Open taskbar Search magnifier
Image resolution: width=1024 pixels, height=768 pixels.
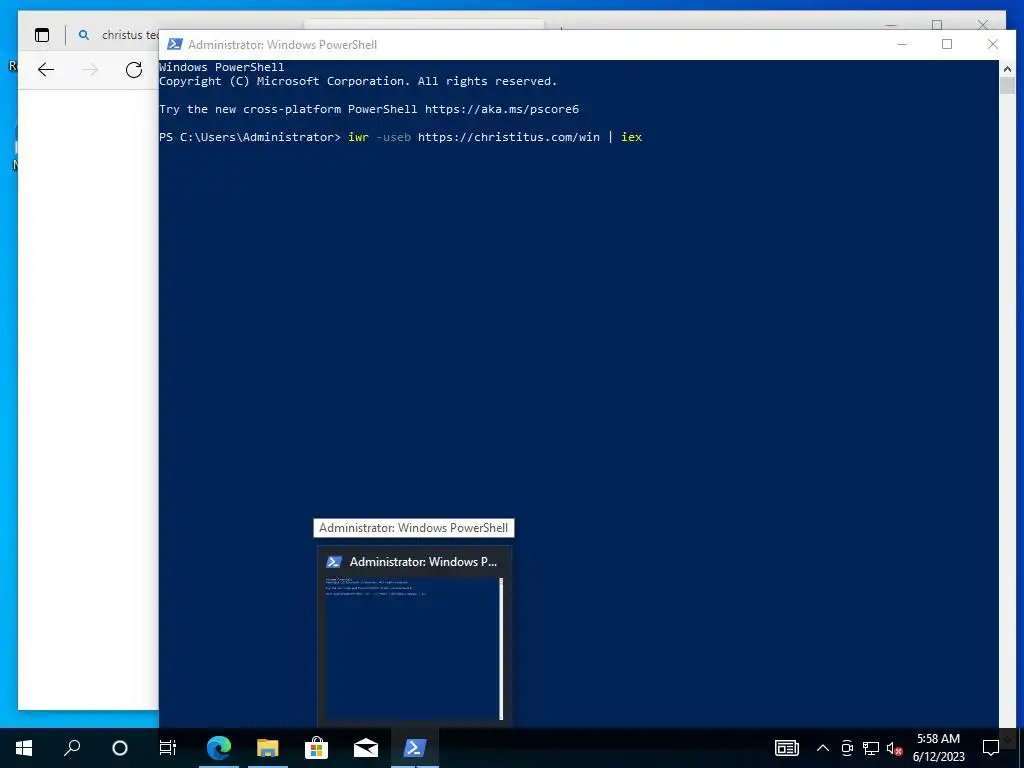[72, 748]
